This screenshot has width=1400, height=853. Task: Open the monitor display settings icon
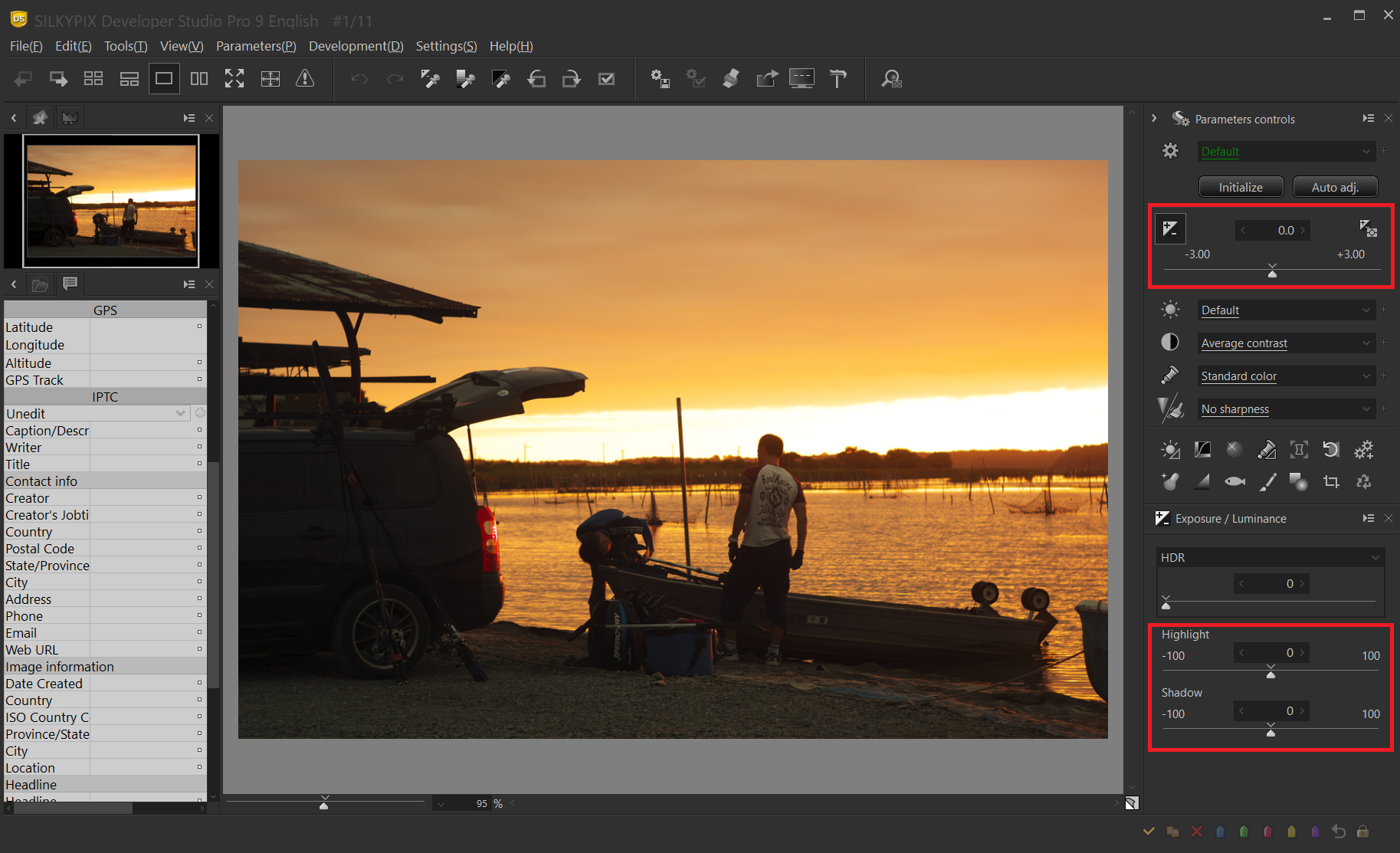click(x=802, y=79)
